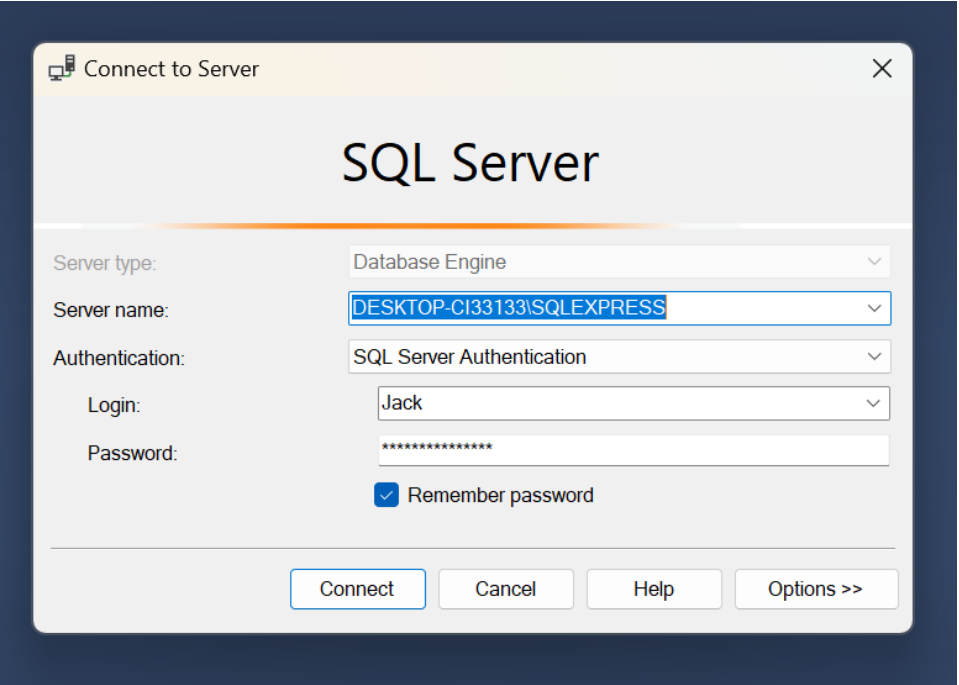Click the Password: label
Image resolution: width=959 pixels, height=685 pixels.
pos(132,453)
